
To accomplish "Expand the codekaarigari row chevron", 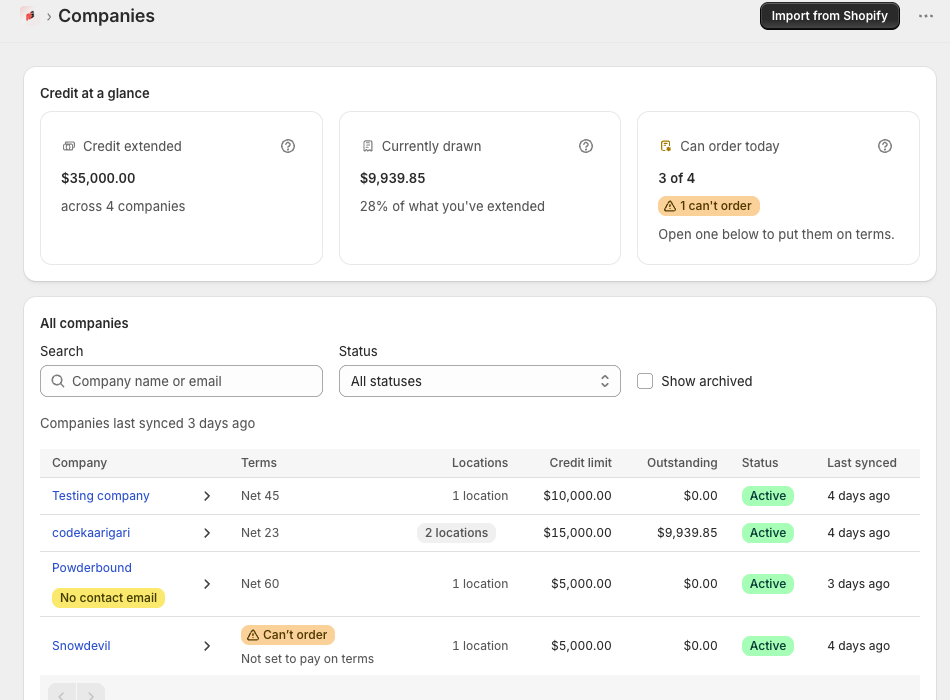I will (x=207, y=533).
